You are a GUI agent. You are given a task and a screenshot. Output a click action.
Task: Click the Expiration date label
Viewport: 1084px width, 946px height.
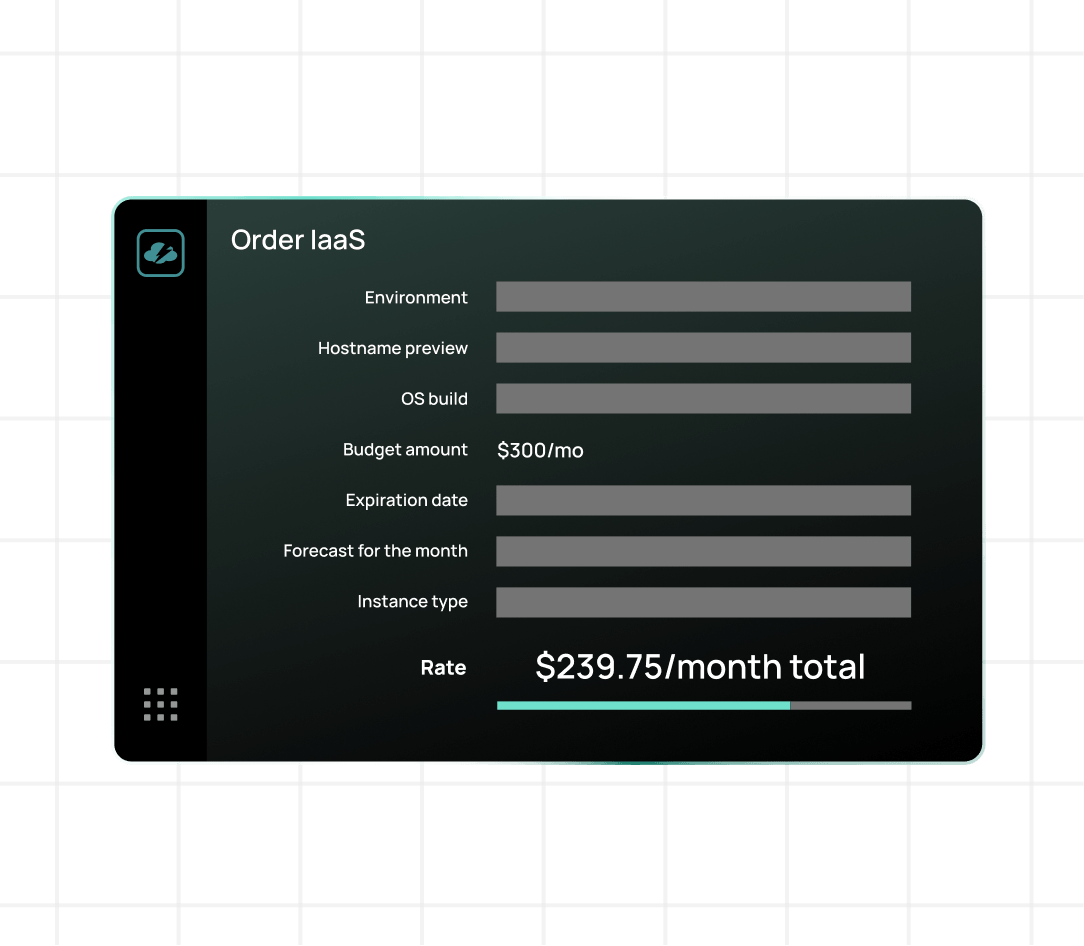click(407, 501)
